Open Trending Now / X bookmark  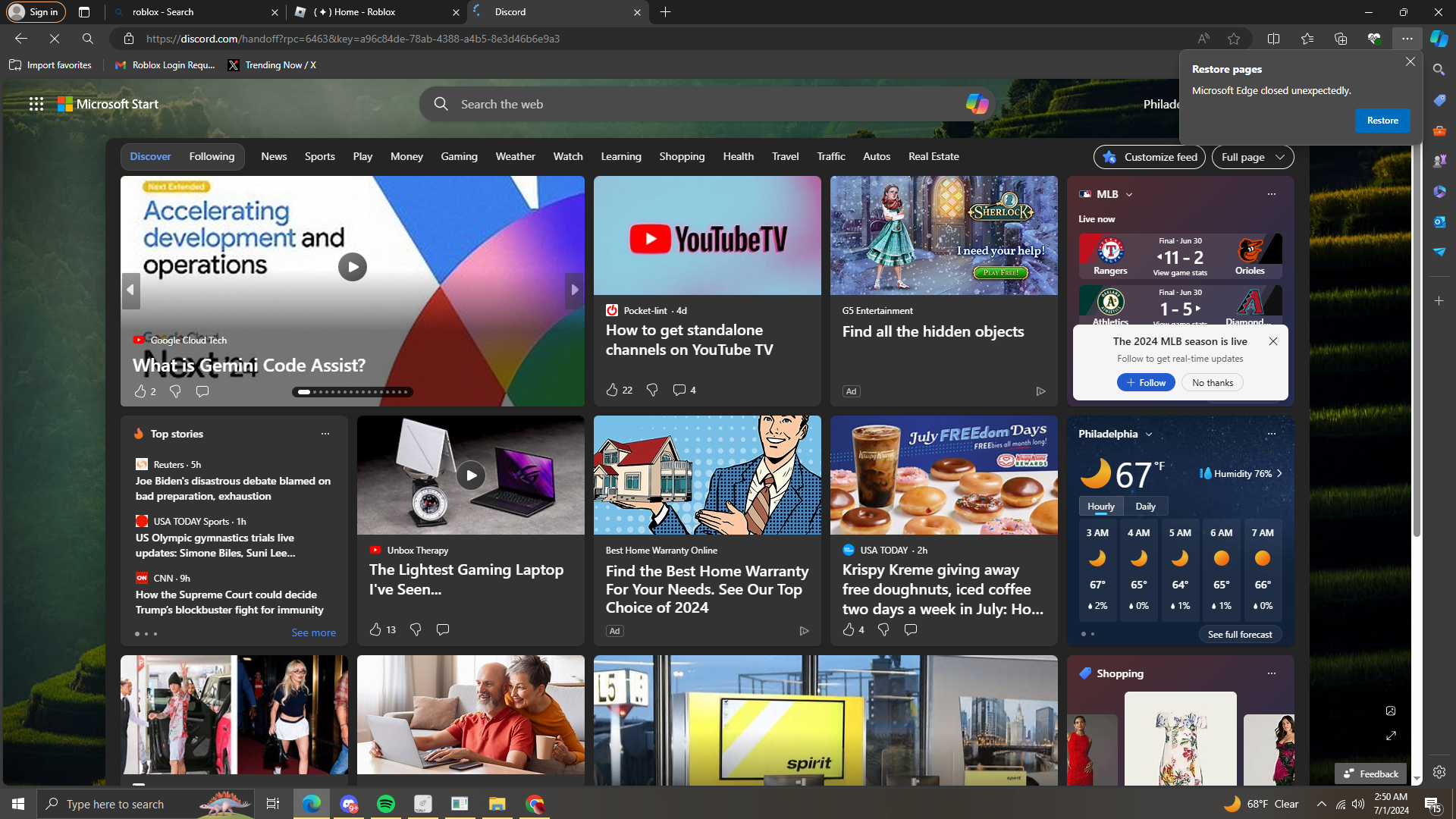[x=271, y=65]
